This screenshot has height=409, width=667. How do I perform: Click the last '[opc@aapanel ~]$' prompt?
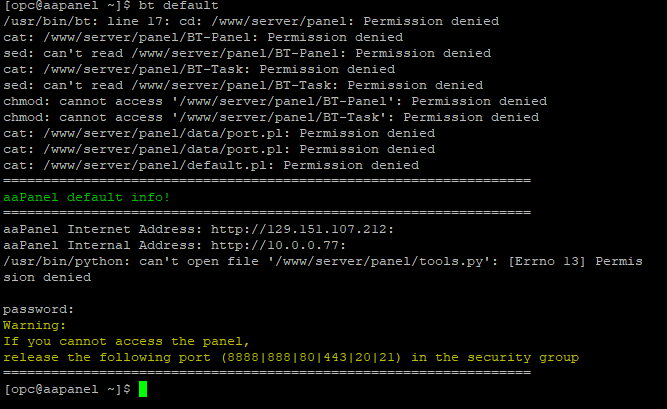click(x=67, y=389)
